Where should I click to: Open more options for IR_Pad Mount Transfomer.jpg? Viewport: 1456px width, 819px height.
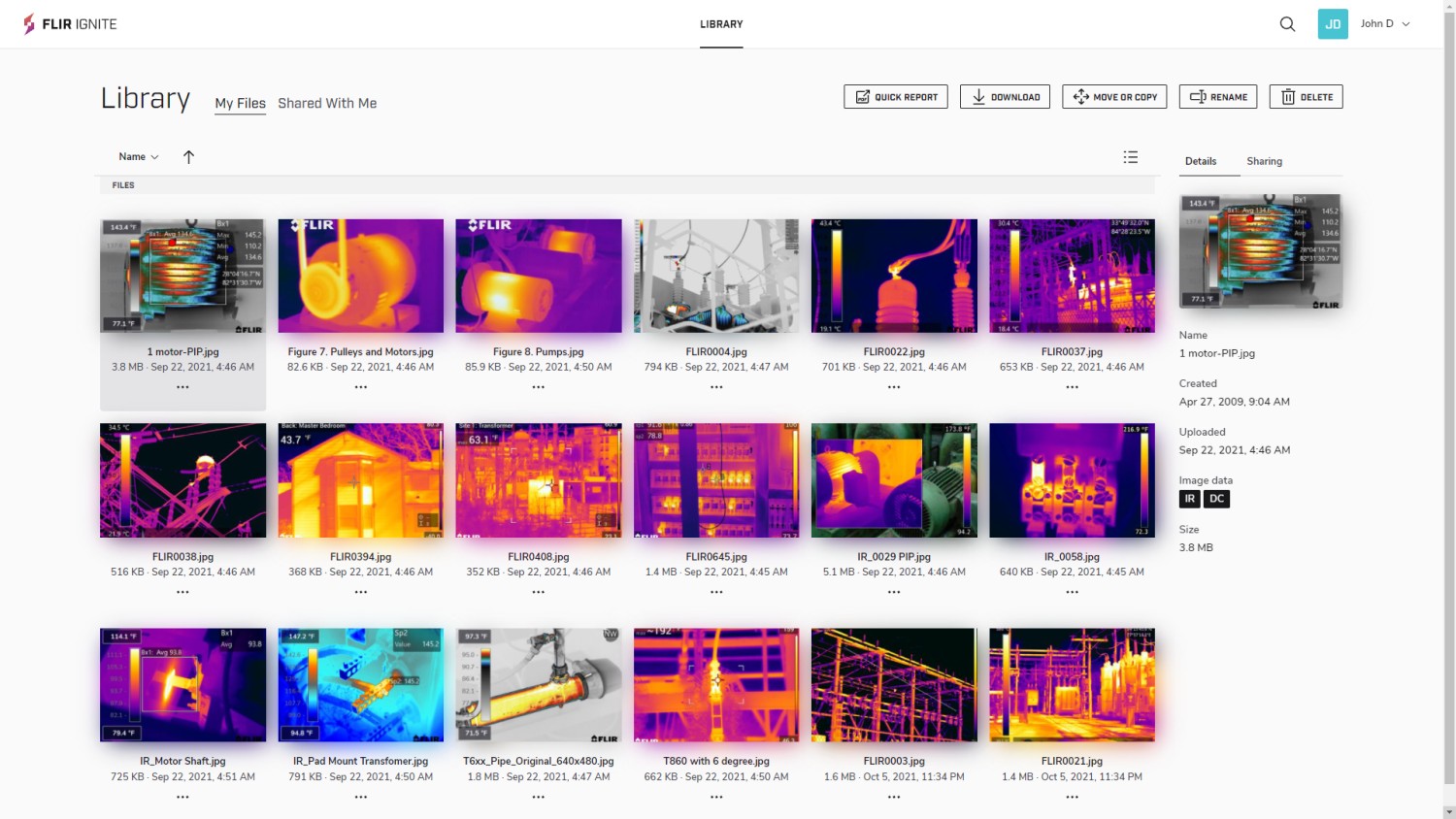tap(361, 797)
